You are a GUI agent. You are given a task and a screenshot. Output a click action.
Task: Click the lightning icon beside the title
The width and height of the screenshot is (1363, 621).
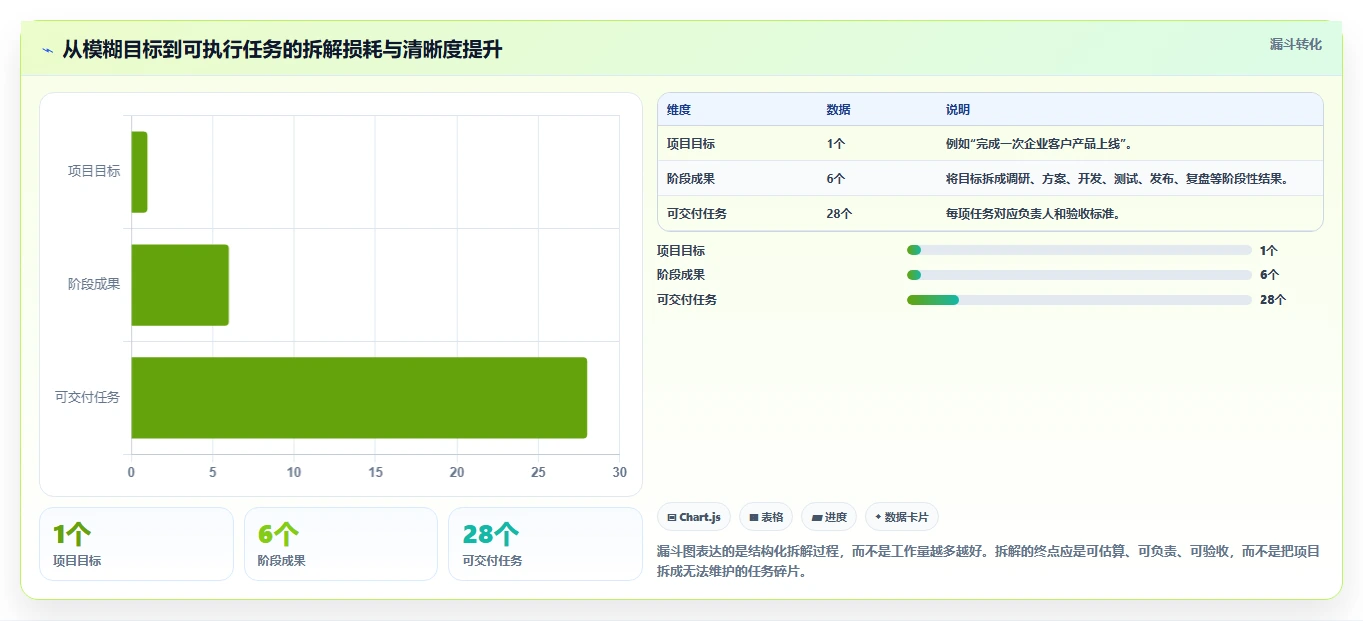tap(48, 50)
